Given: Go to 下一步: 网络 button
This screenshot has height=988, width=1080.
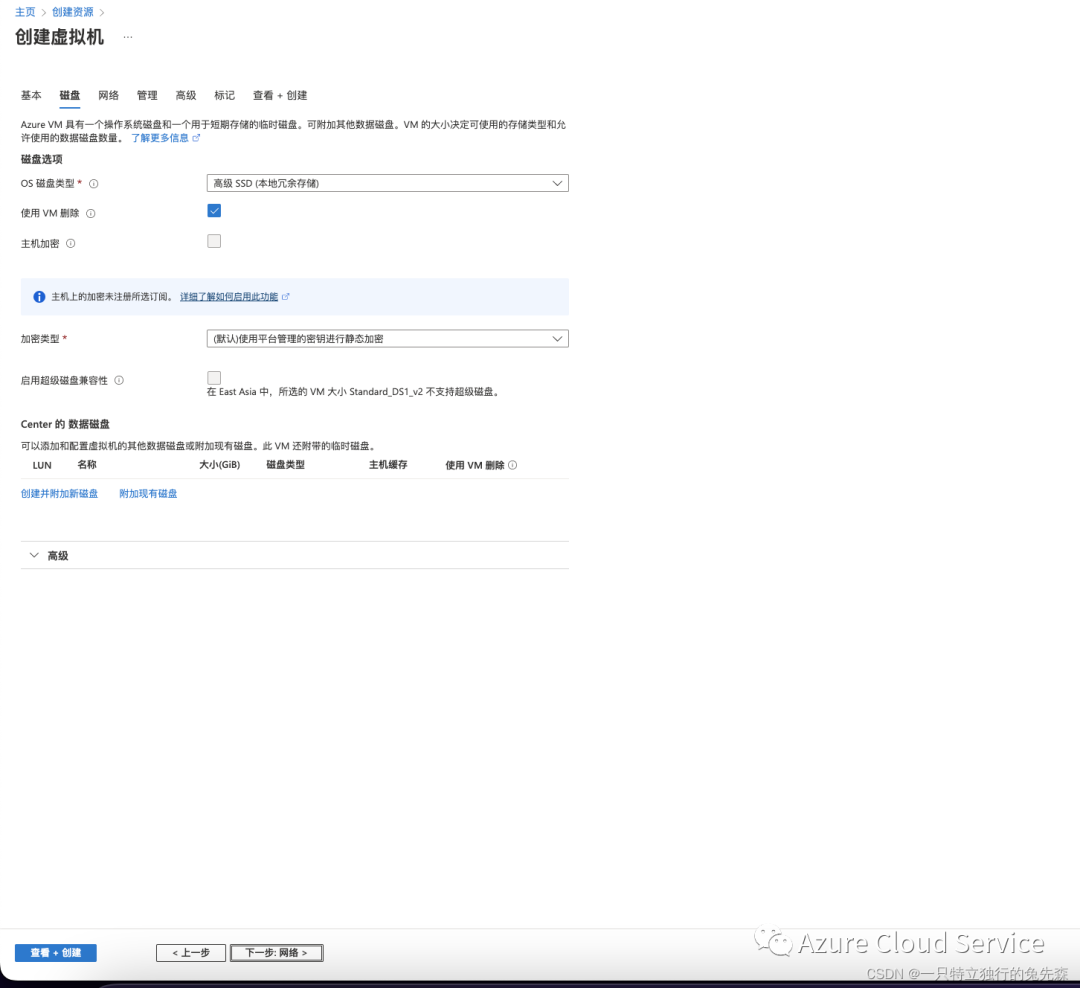Looking at the screenshot, I should click(276, 953).
